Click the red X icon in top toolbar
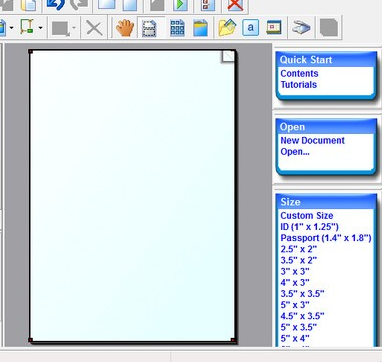 pyautogui.click(x=235, y=5)
